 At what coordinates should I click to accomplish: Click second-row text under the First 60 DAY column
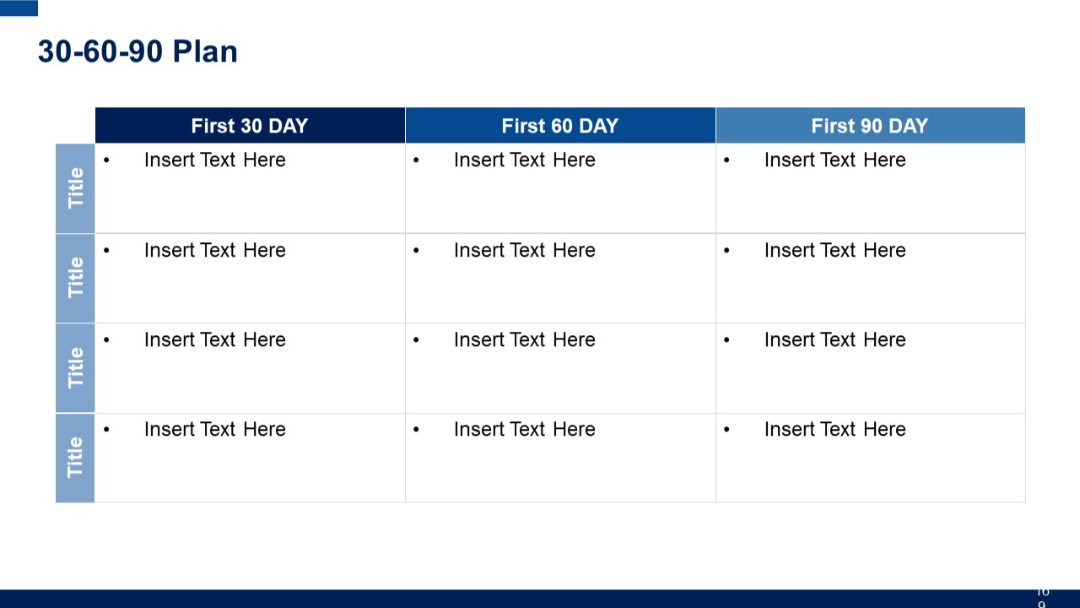tap(525, 250)
